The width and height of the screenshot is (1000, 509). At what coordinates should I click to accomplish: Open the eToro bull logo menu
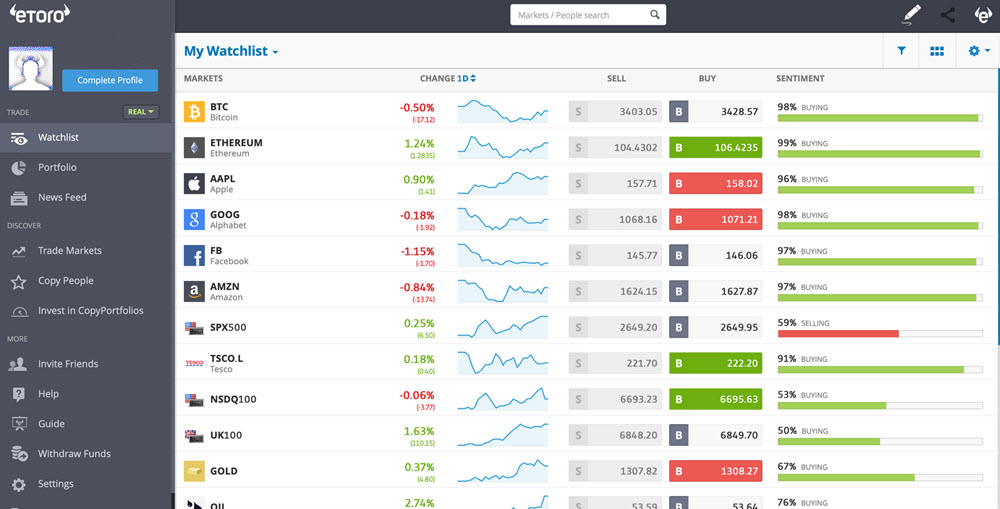(983, 15)
